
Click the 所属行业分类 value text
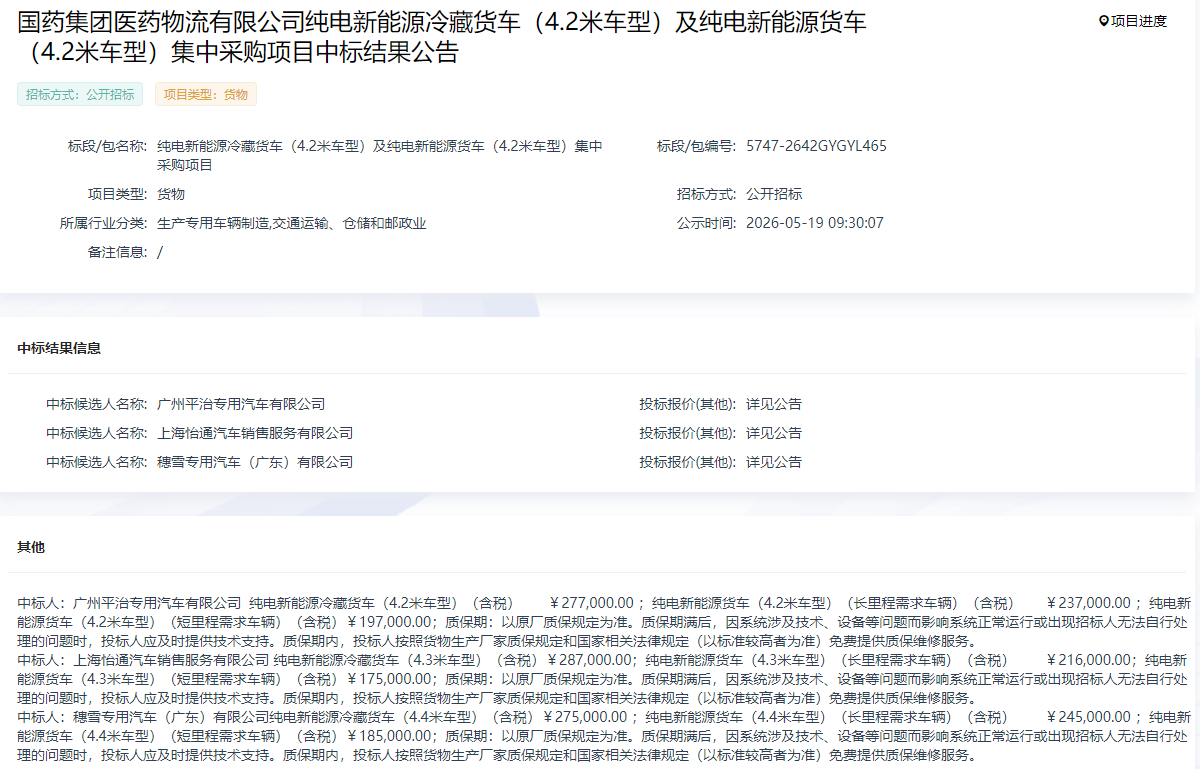pos(292,223)
